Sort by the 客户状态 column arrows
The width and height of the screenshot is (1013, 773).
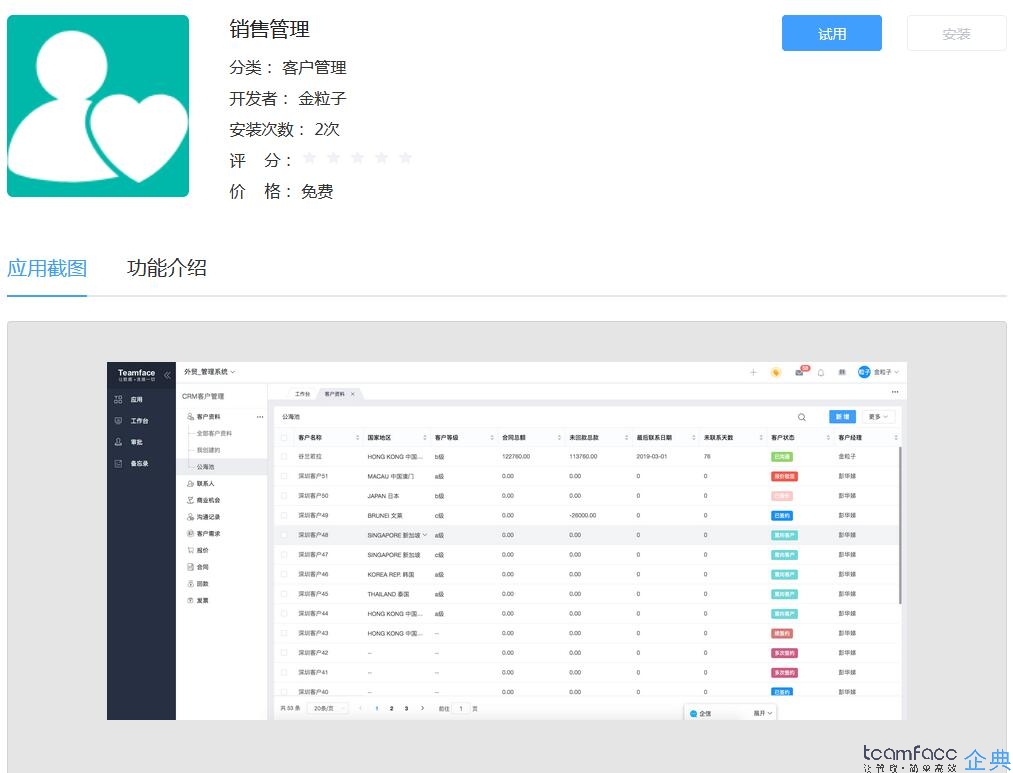[828, 438]
